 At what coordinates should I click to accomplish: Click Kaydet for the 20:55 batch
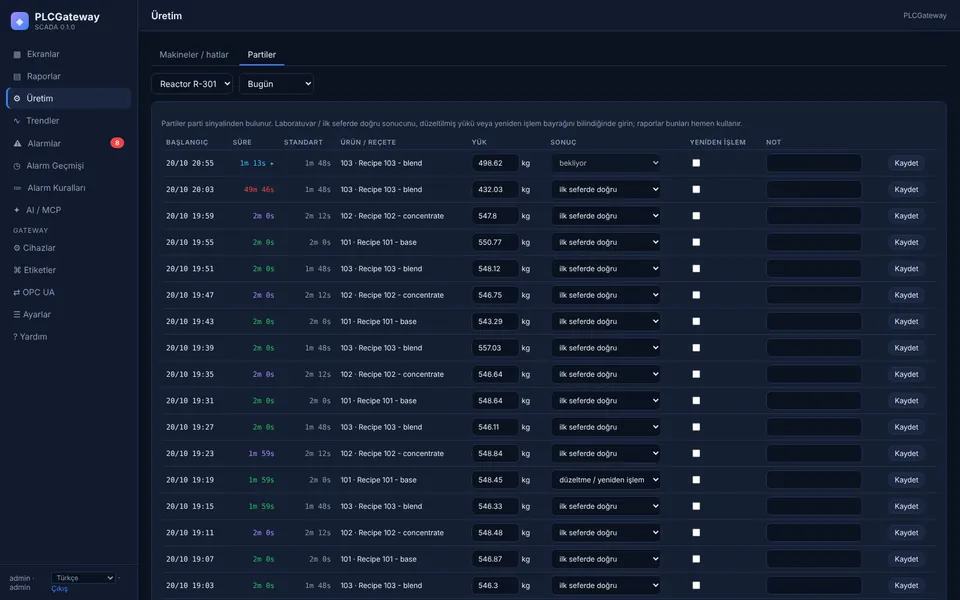(x=906, y=163)
